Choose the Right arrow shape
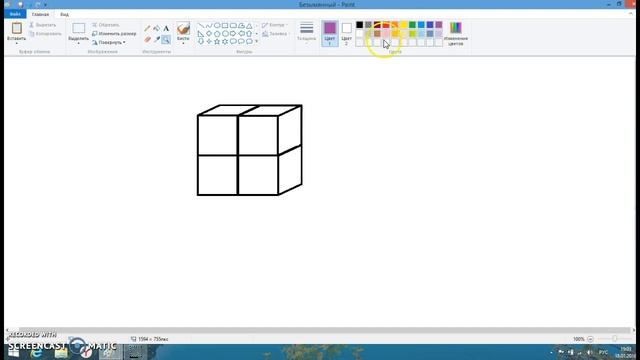The height and width of the screenshot is (360, 640). tap(233, 33)
